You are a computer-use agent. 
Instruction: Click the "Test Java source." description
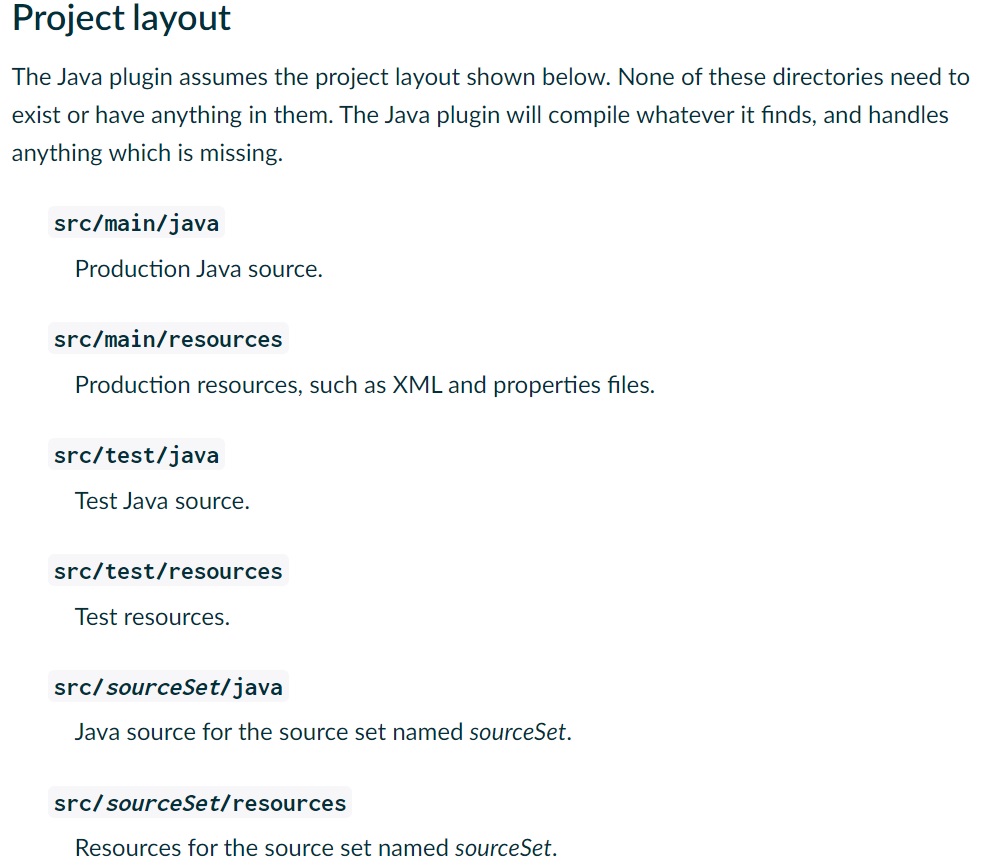[162, 501]
